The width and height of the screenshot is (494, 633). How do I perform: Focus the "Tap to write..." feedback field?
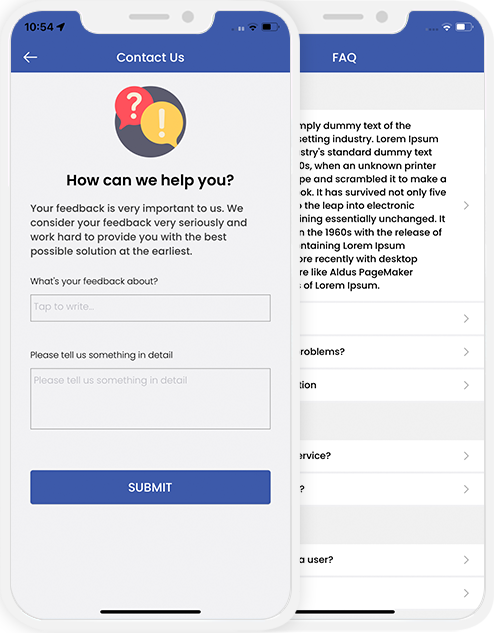click(x=150, y=308)
